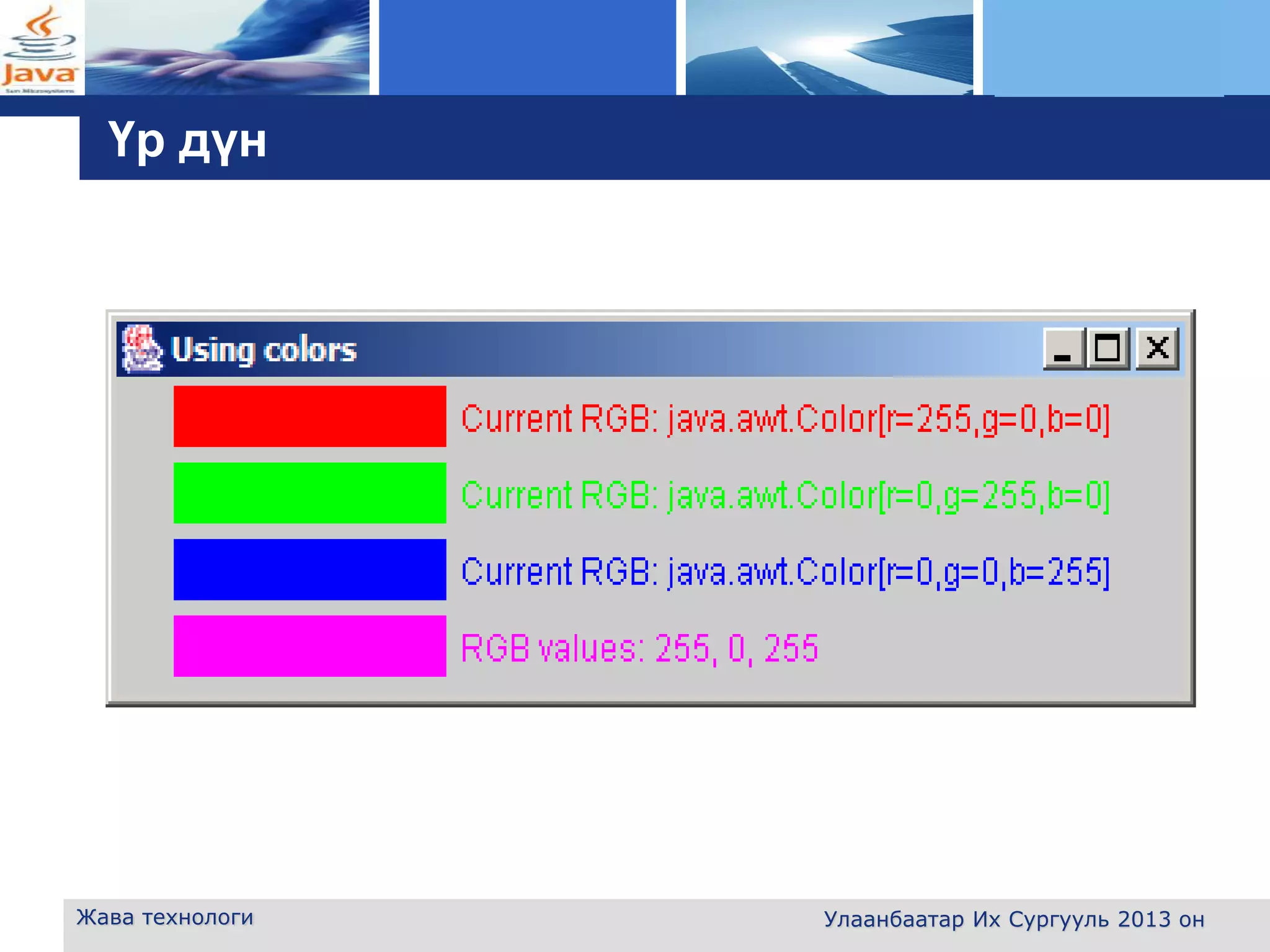Click the skyscraper header photo
Viewport: 1270px width, 952px height.
click(x=829, y=47)
